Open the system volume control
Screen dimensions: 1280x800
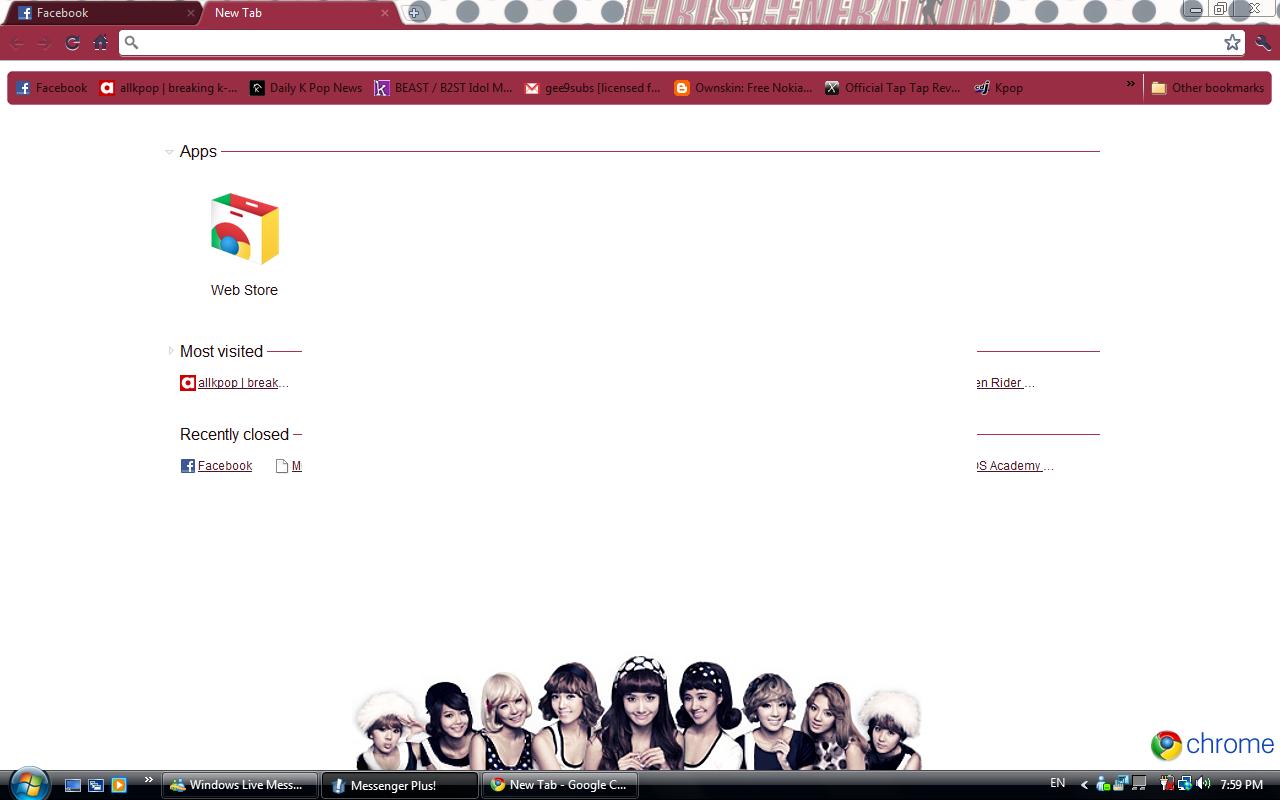[x=1202, y=784]
